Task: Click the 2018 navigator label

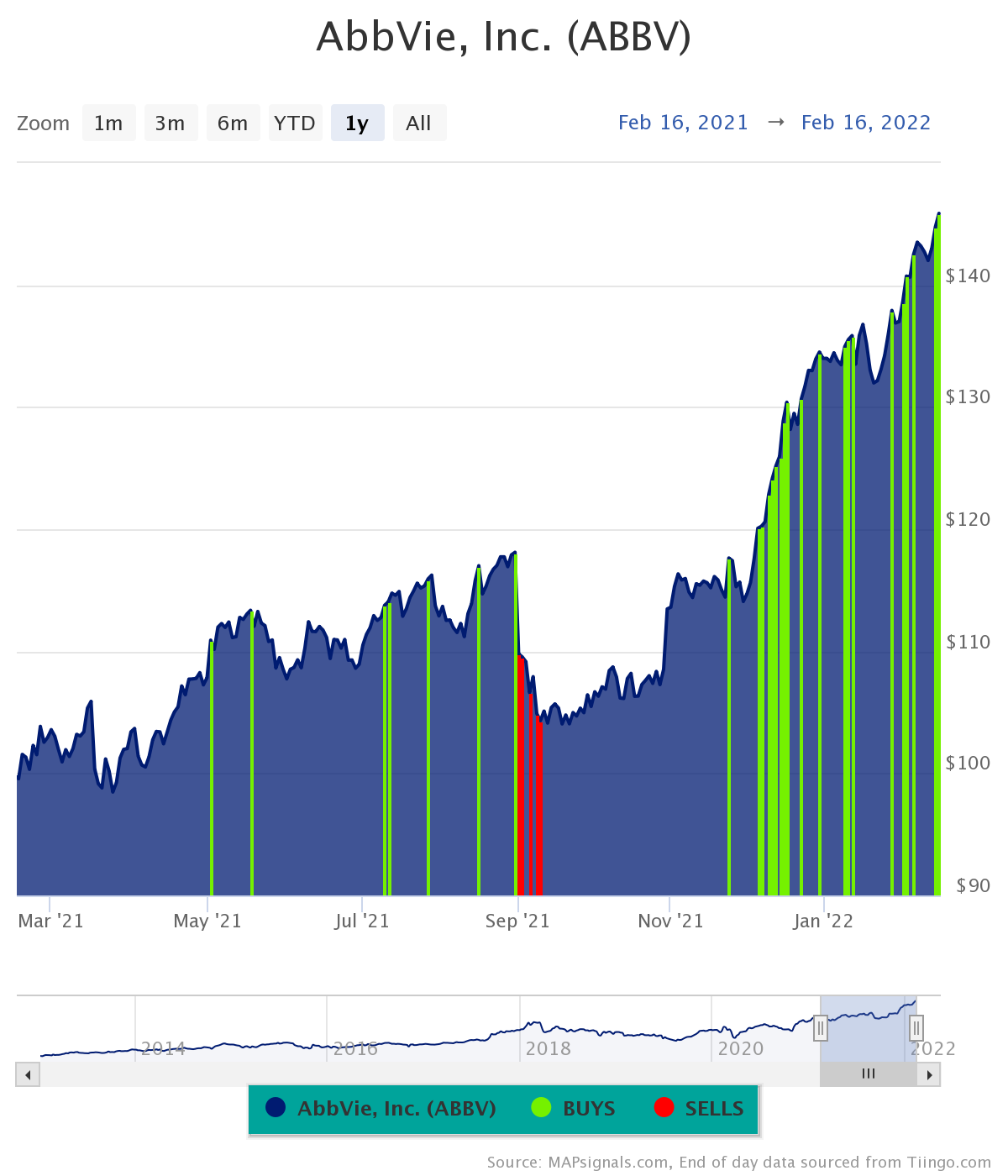Action: coord(548,1048)
